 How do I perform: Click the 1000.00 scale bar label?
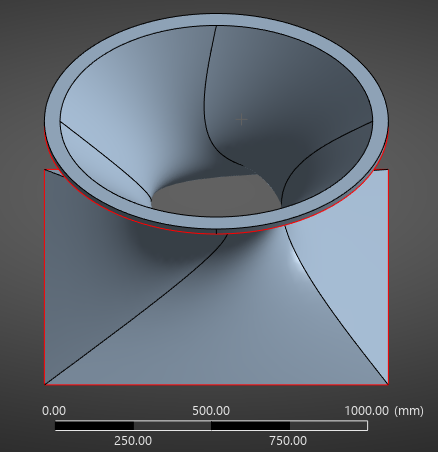pyautogui.click(x=366, y=410)
